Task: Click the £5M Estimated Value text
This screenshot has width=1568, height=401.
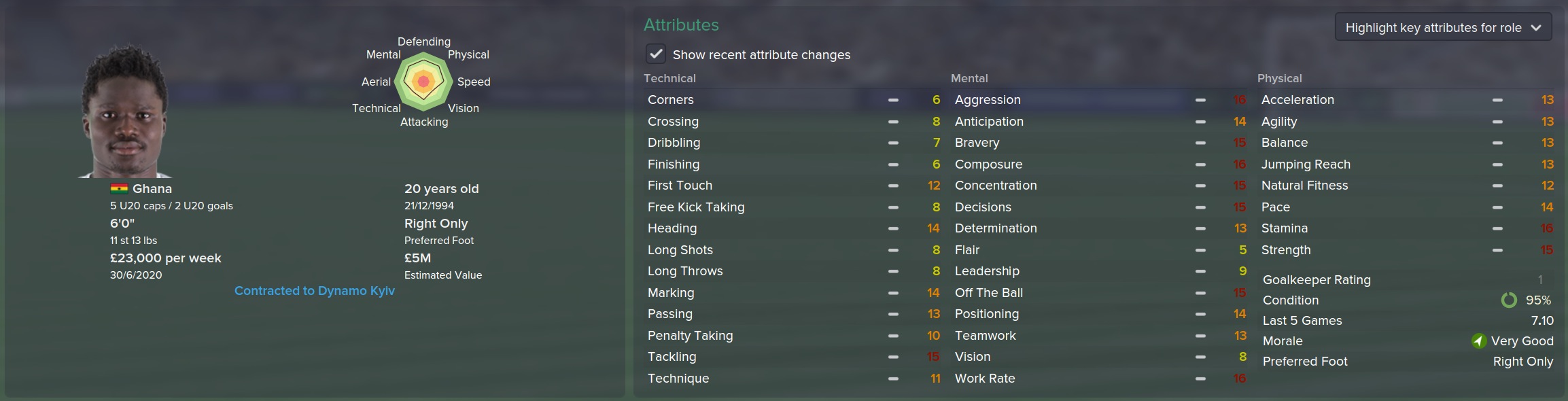Action: (417, 258)
